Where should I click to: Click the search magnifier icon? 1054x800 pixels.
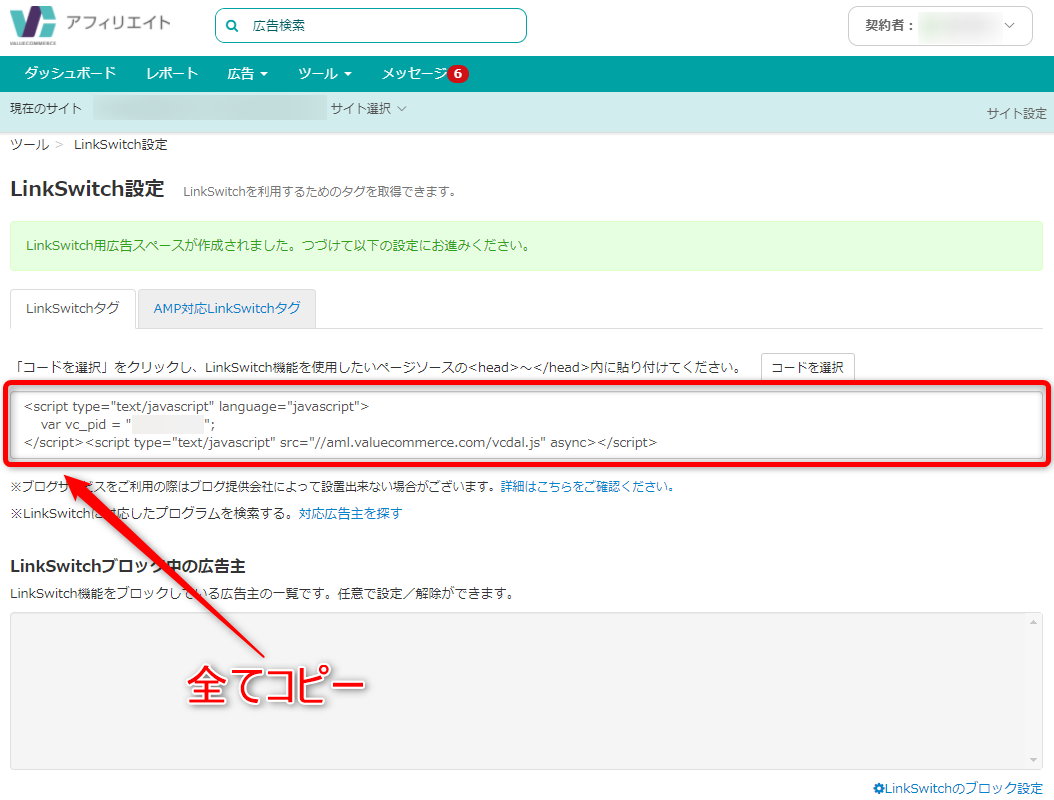point(232,26)
